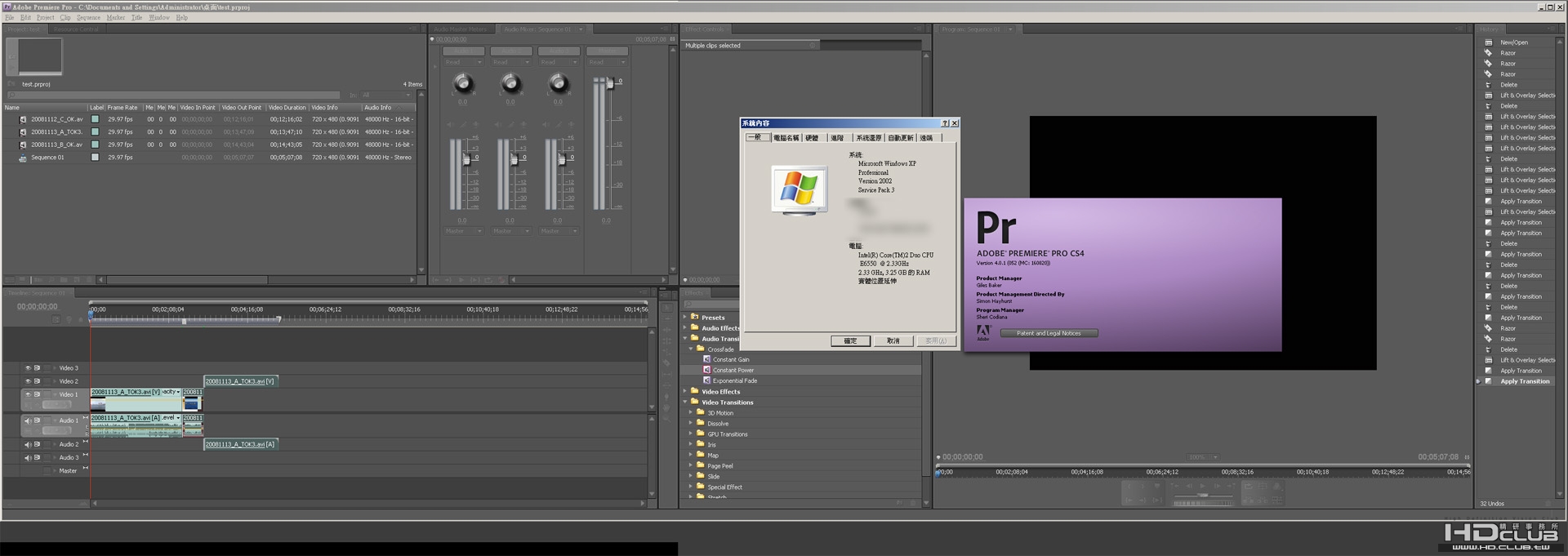Click the Map folder icon in Effects
This screenshot has width=1568, height=556.
click(x=701, y=455)
